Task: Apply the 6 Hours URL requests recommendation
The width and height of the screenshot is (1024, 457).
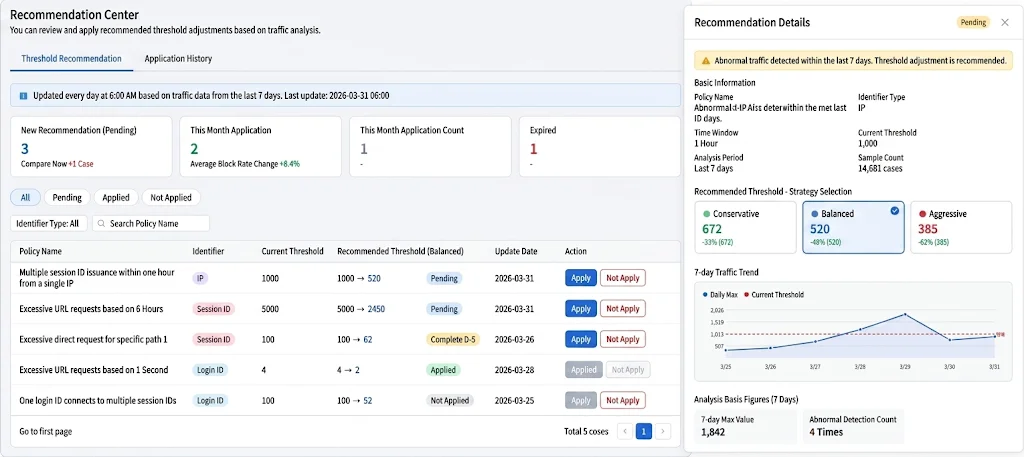Action: click(x=581, y=309)
